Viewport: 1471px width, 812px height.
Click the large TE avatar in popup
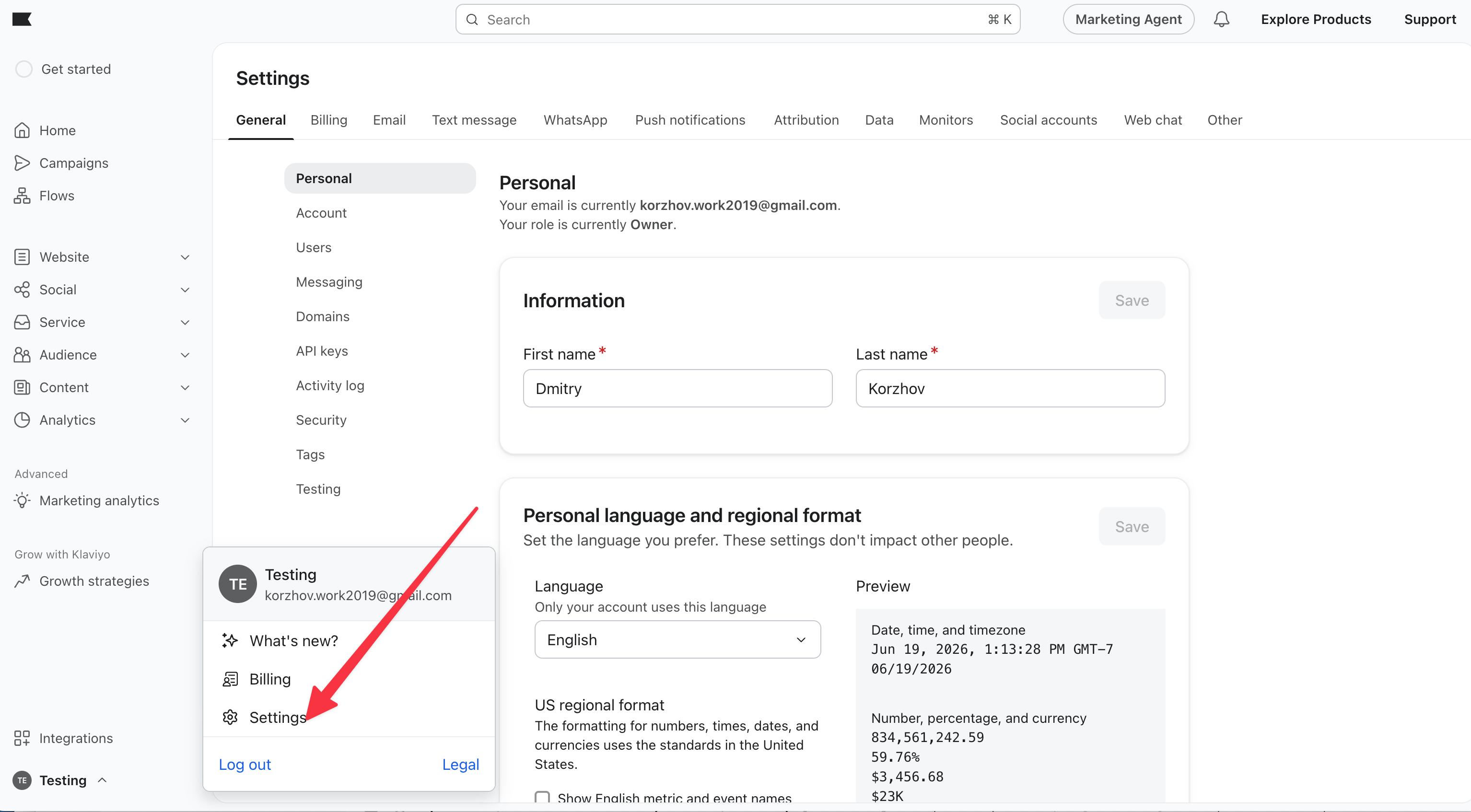(x=237, y=583)
